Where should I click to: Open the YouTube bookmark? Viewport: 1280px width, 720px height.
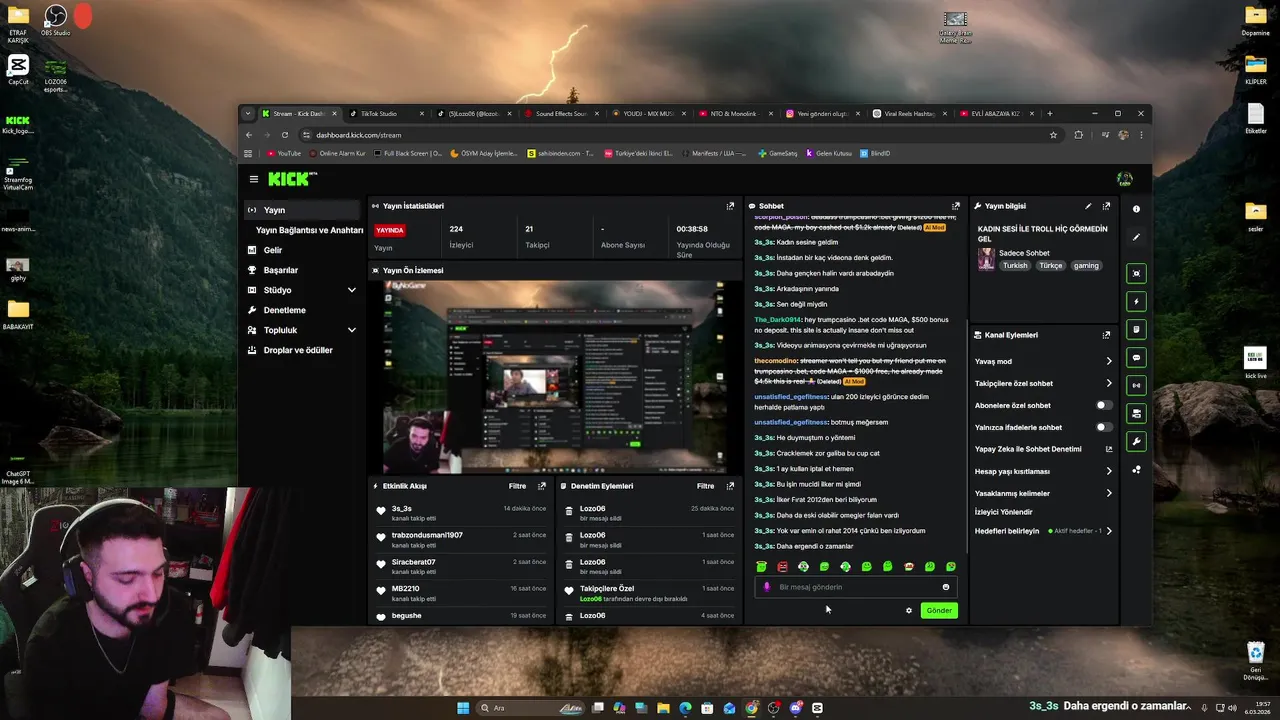[284, 153]
